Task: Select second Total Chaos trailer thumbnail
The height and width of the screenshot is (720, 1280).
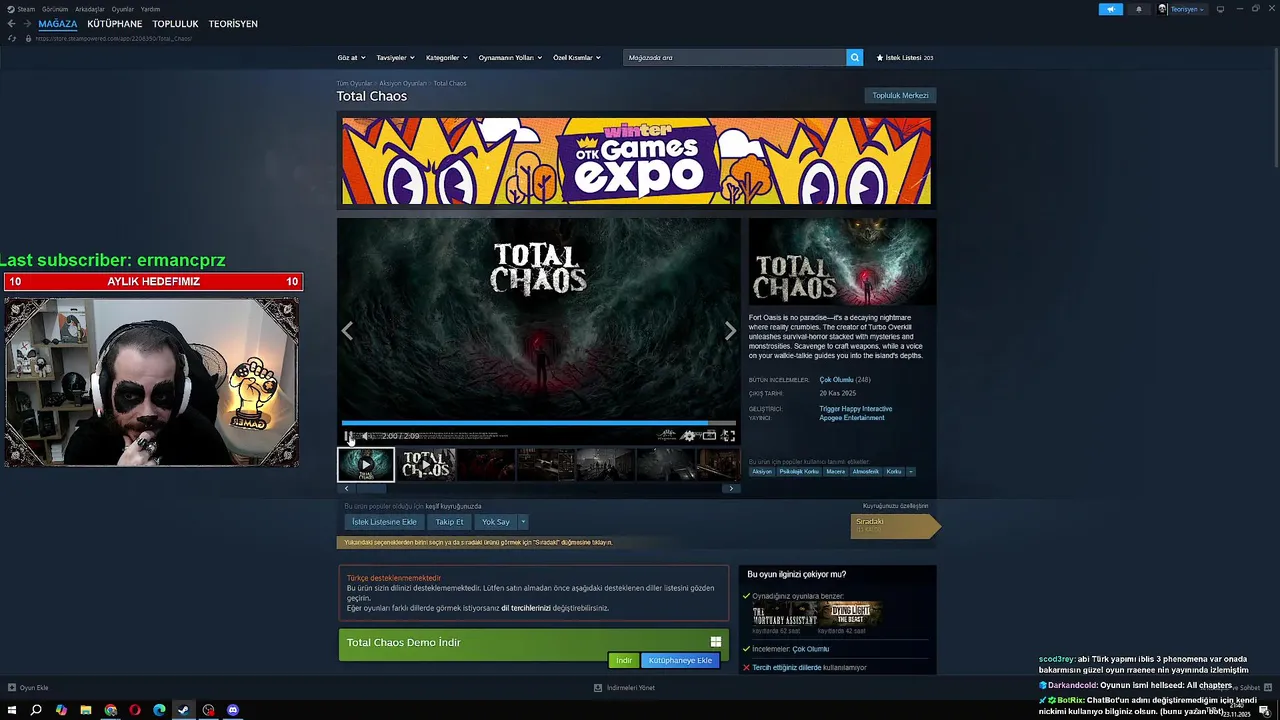Action: point(426,464)
